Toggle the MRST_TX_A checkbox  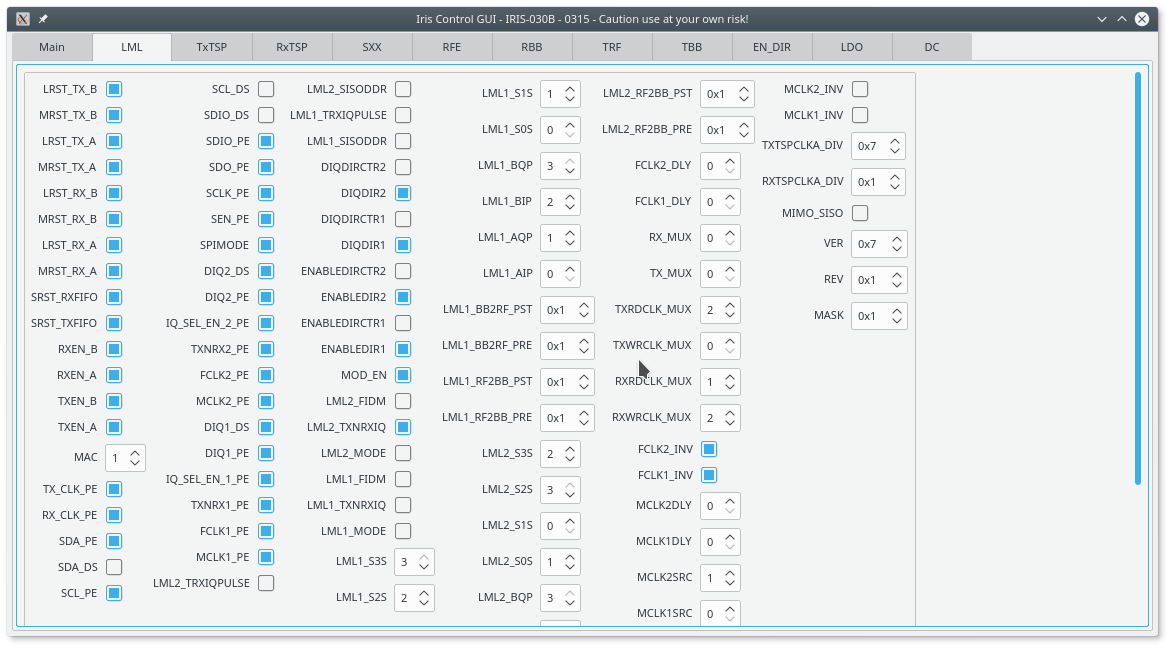[x=114, y=167]
